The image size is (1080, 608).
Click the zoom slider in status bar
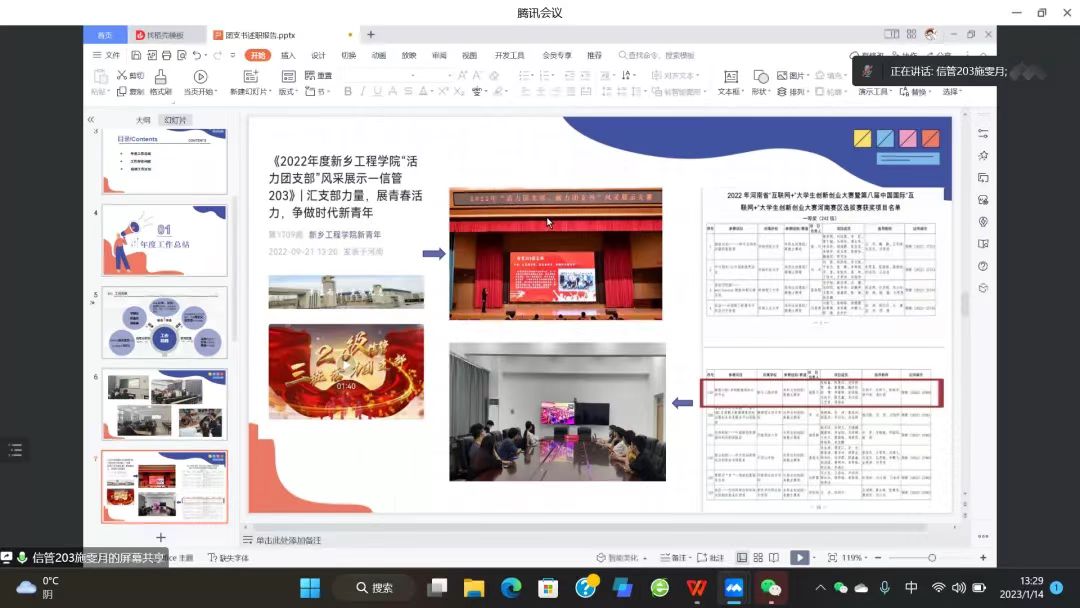(x=931, y=557)
